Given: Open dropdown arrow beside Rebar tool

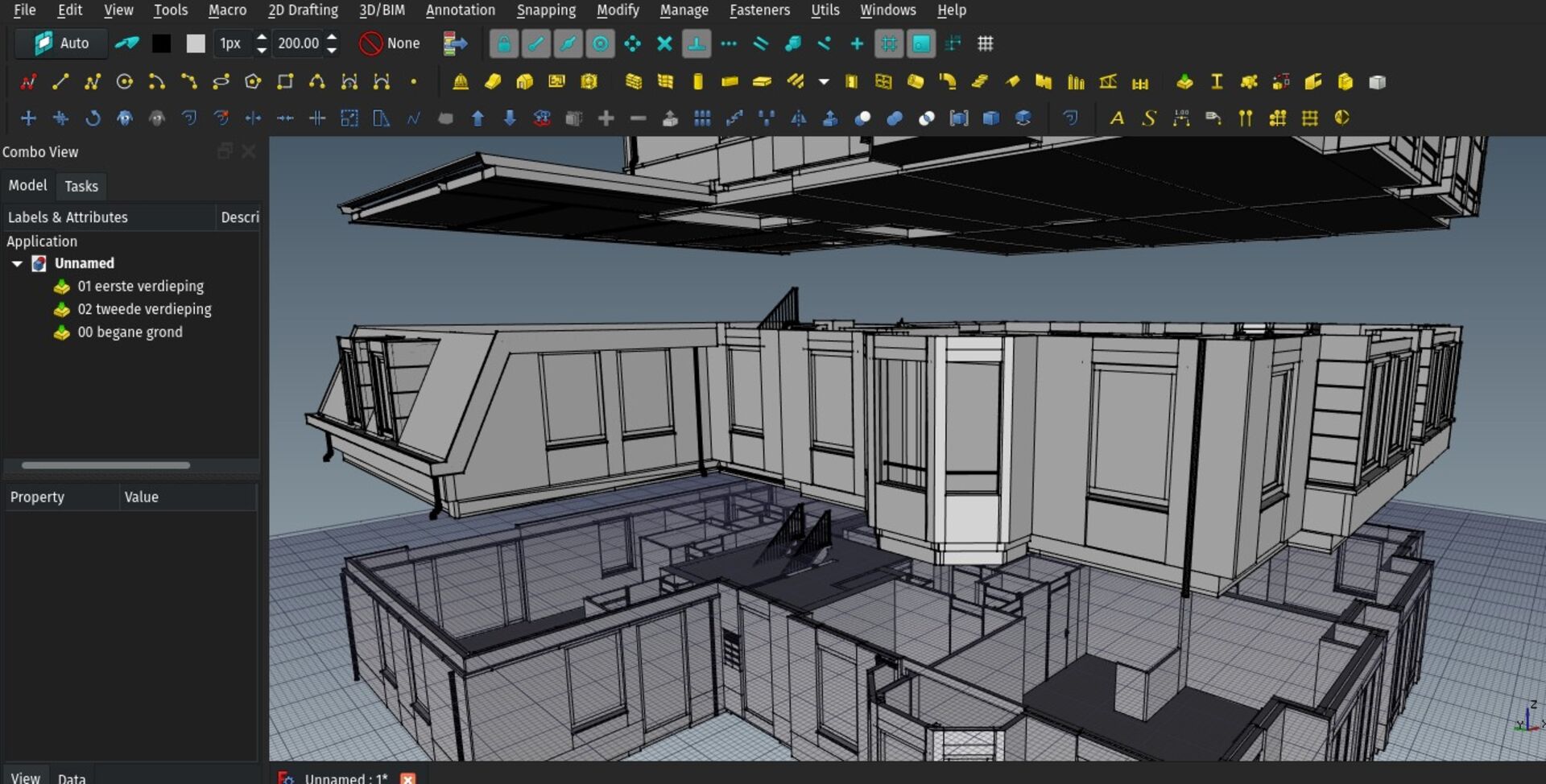Looking at the screenshot, I should tap(824, 81).
